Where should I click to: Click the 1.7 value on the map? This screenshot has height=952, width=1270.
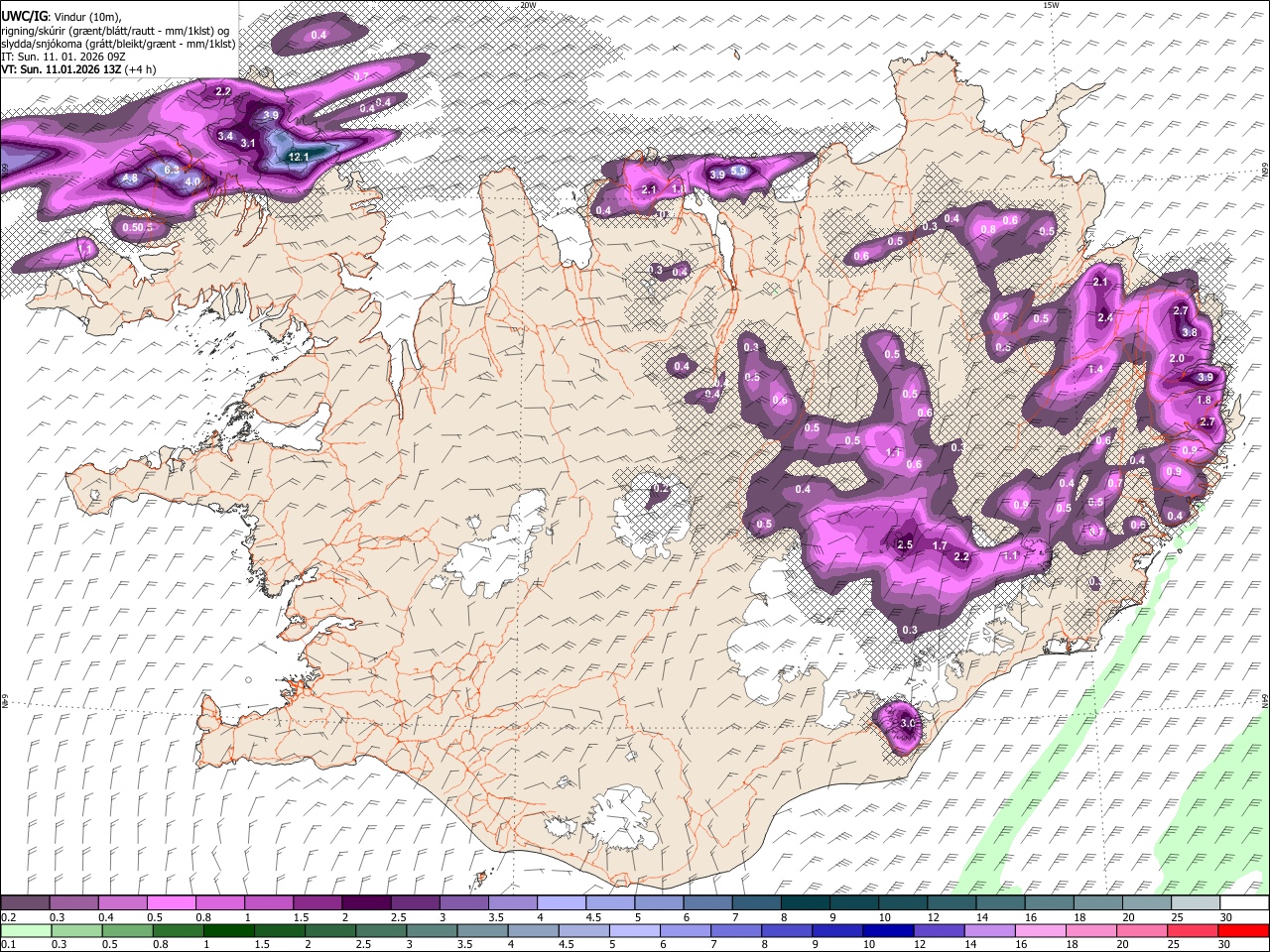coord(941,546)
